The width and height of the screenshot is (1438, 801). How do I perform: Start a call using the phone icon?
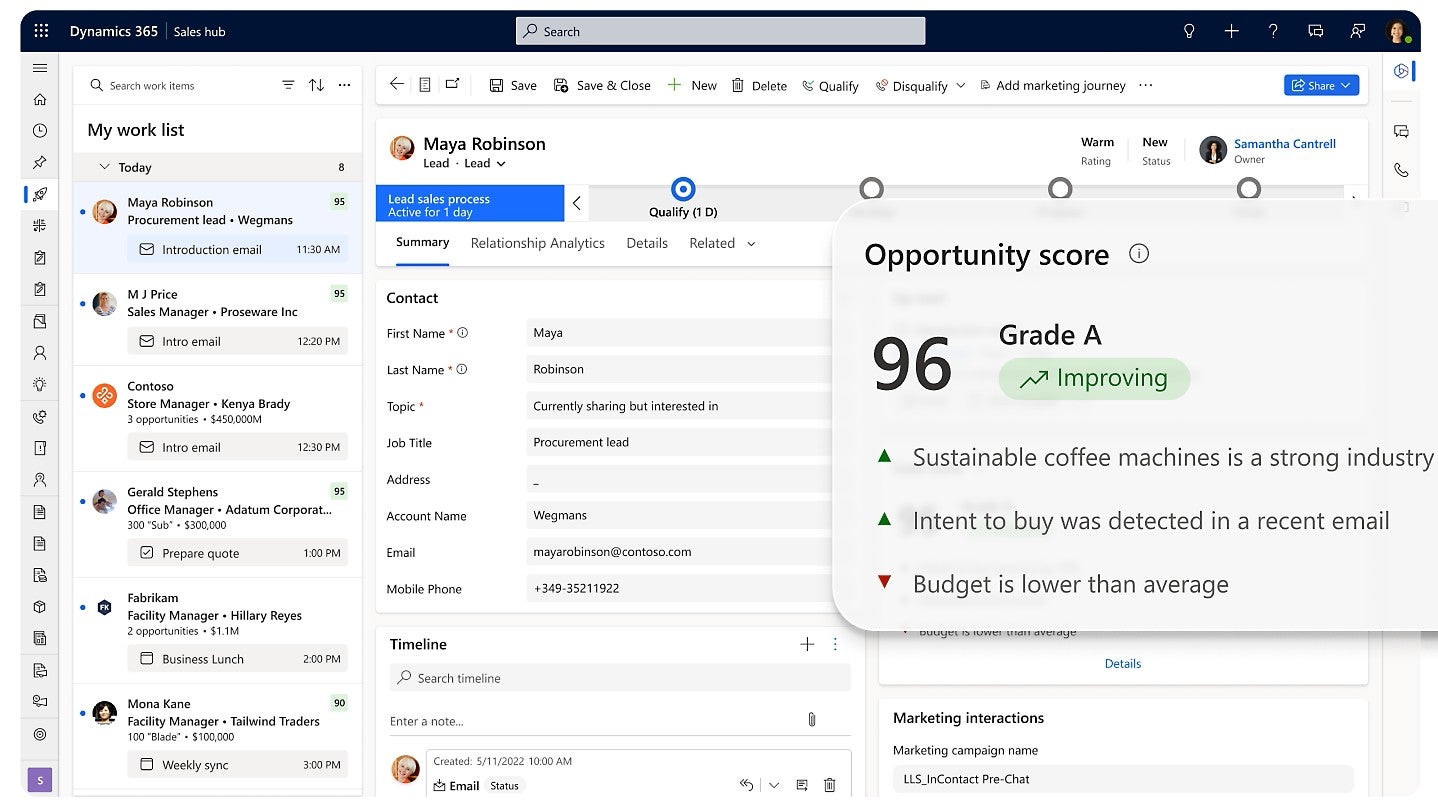point(1402,170)
